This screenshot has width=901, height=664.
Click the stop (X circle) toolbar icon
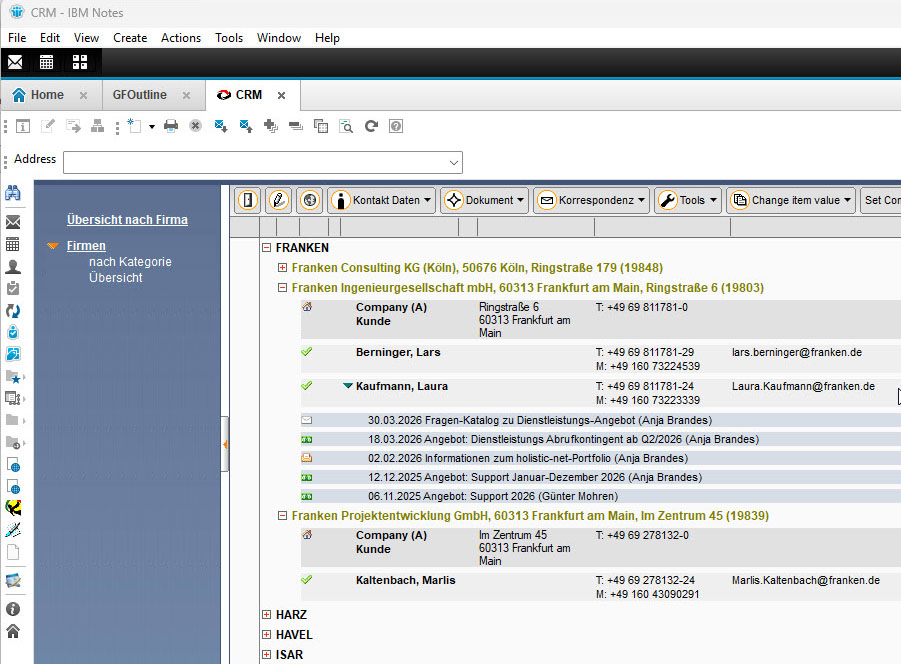click(195, 126)
